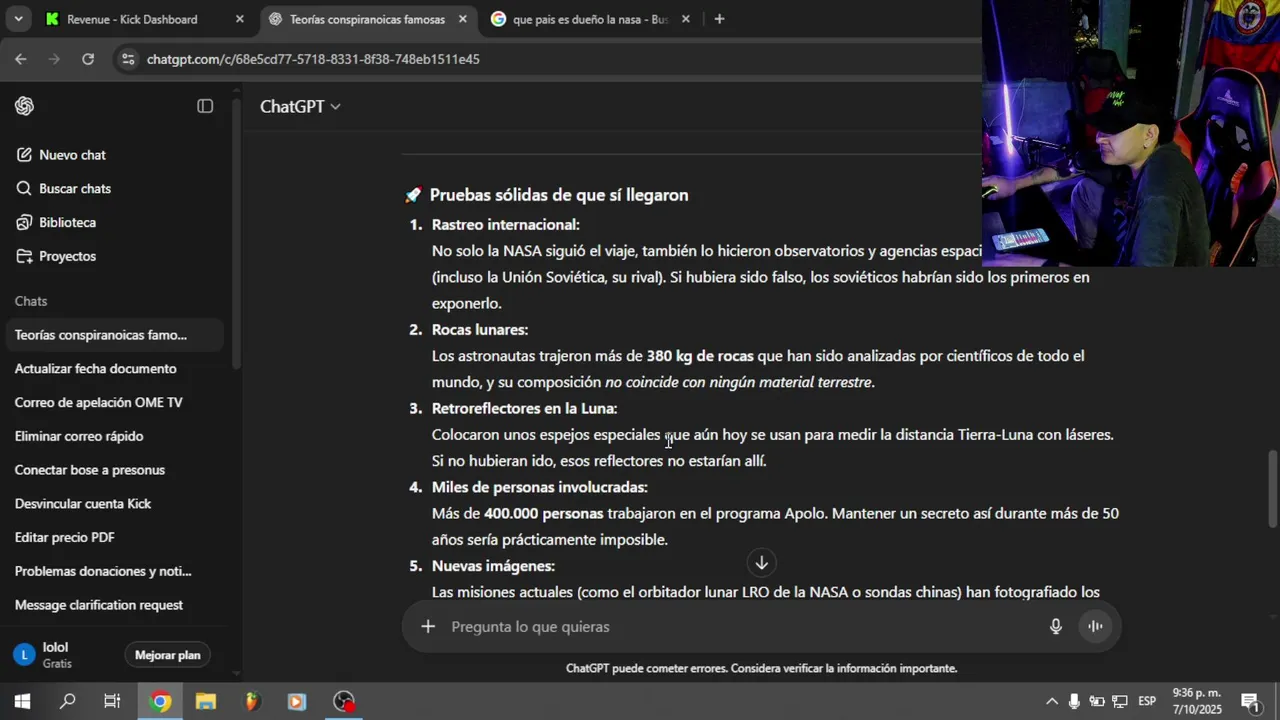Switch to 'que pais es dueño la nasa' tab
The width and height of the screenshot is (1280, 720).
point(589,19)
